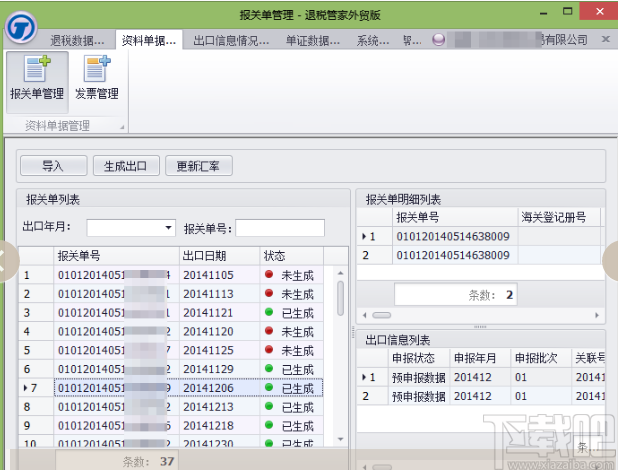618x470 pixels.
Task: Select row 5 dated 20141125
Action: (171, 350)
